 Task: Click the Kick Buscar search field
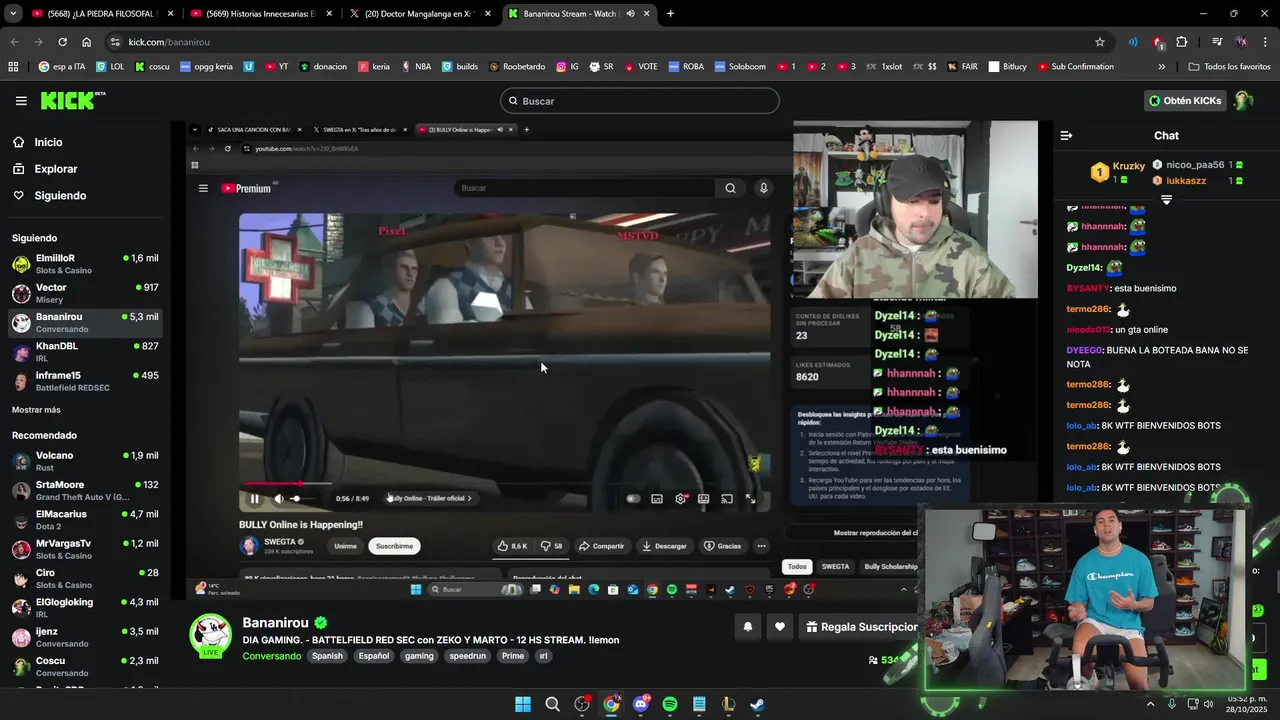click(640, 101)
